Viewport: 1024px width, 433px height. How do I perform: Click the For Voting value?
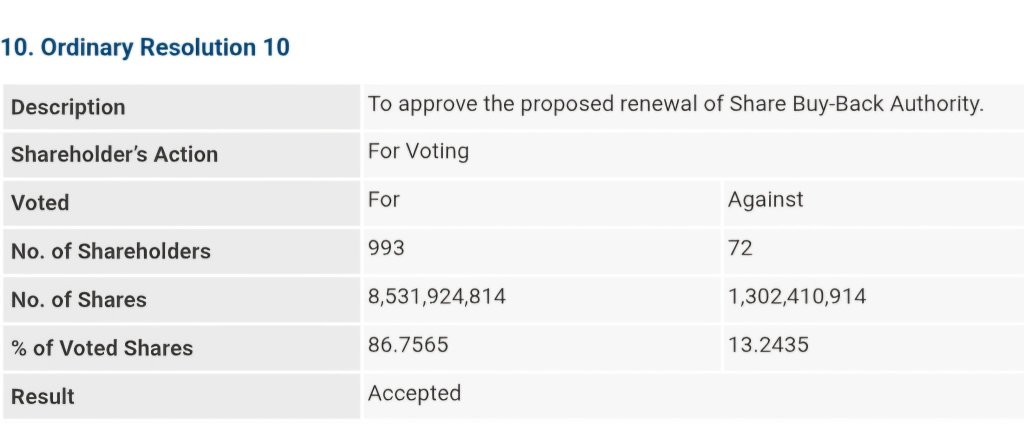coord(418,152)
